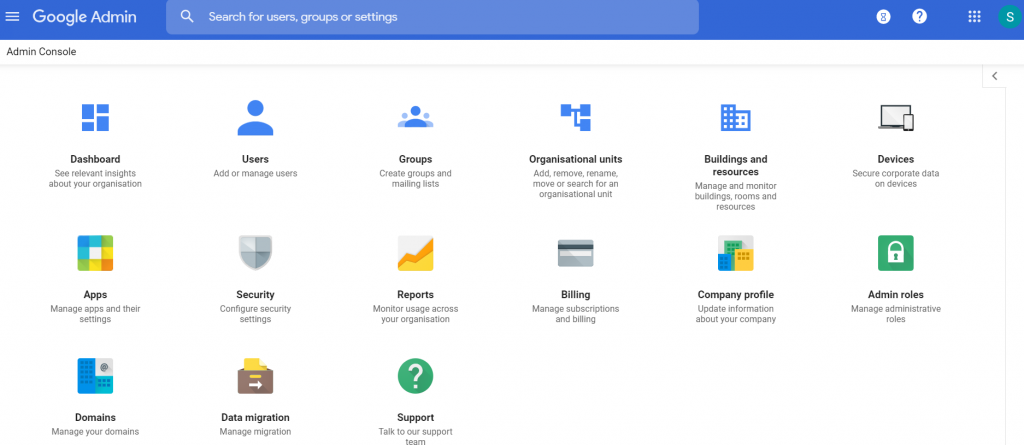Screen dimensions: 1024x445
Task: Click 'Secure corporate data on devices' text
Action: point(896,179)
